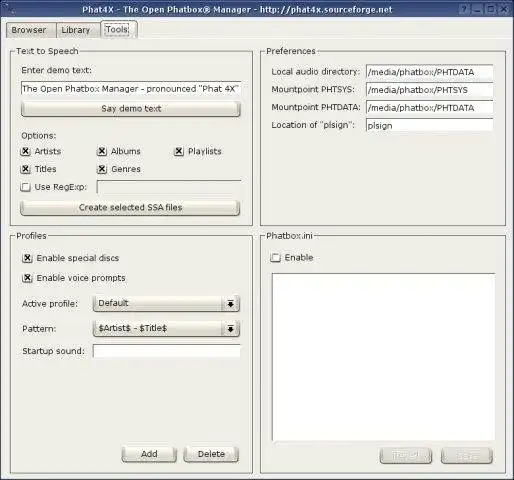Viewport: 514px width, 480px height.
Task: Open the Library tab
Action: [78, 30]
